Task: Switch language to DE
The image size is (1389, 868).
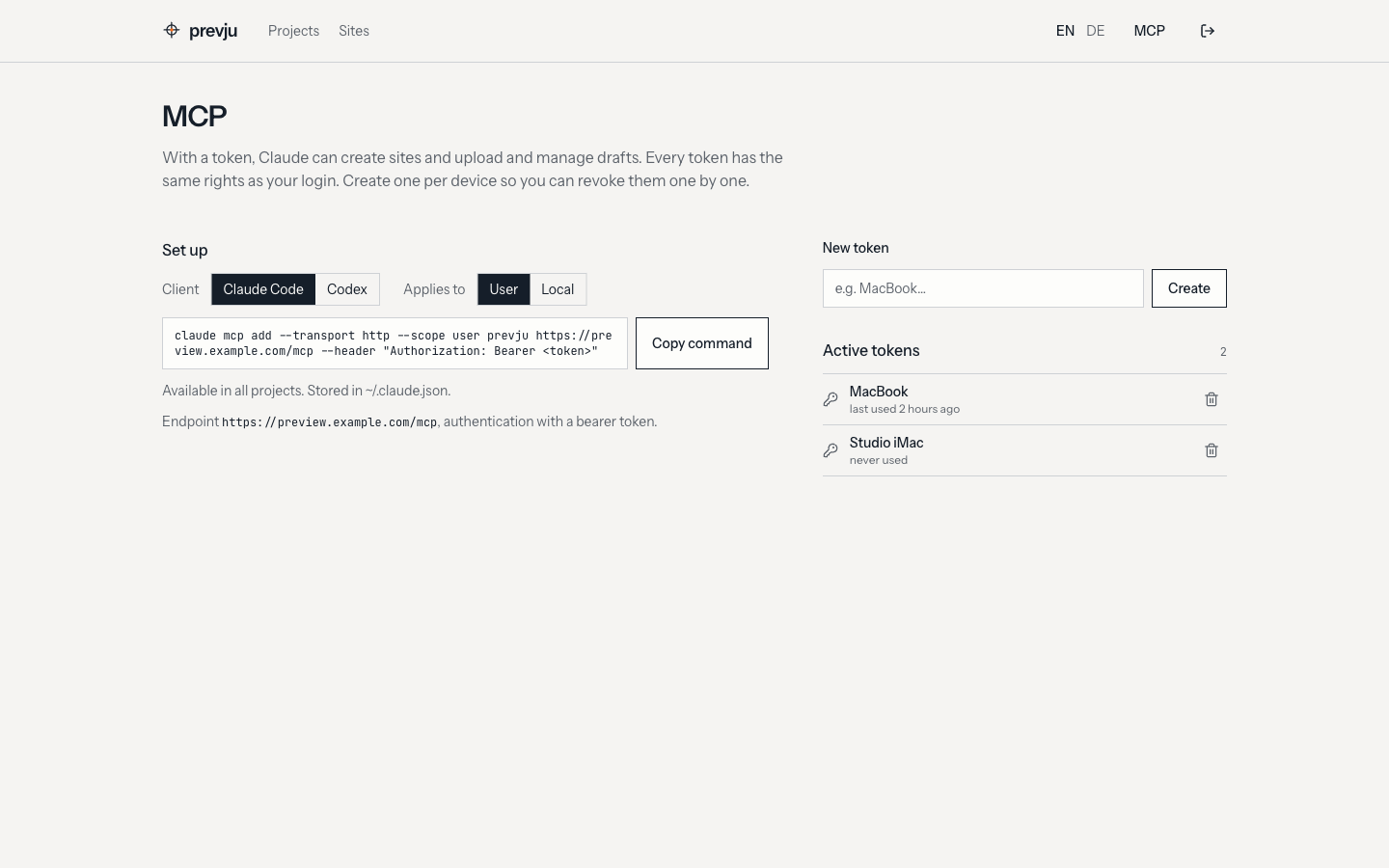Action: point(1096,31)
